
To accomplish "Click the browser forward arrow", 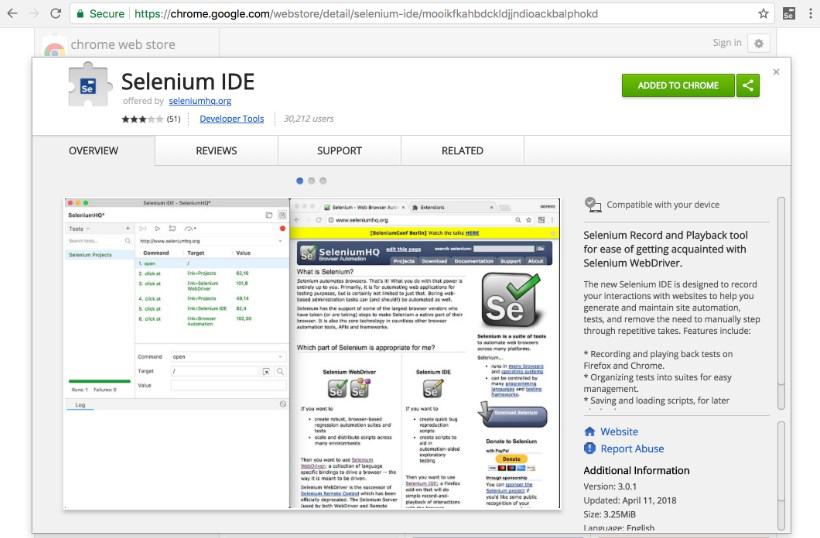I will coord(34,13).
